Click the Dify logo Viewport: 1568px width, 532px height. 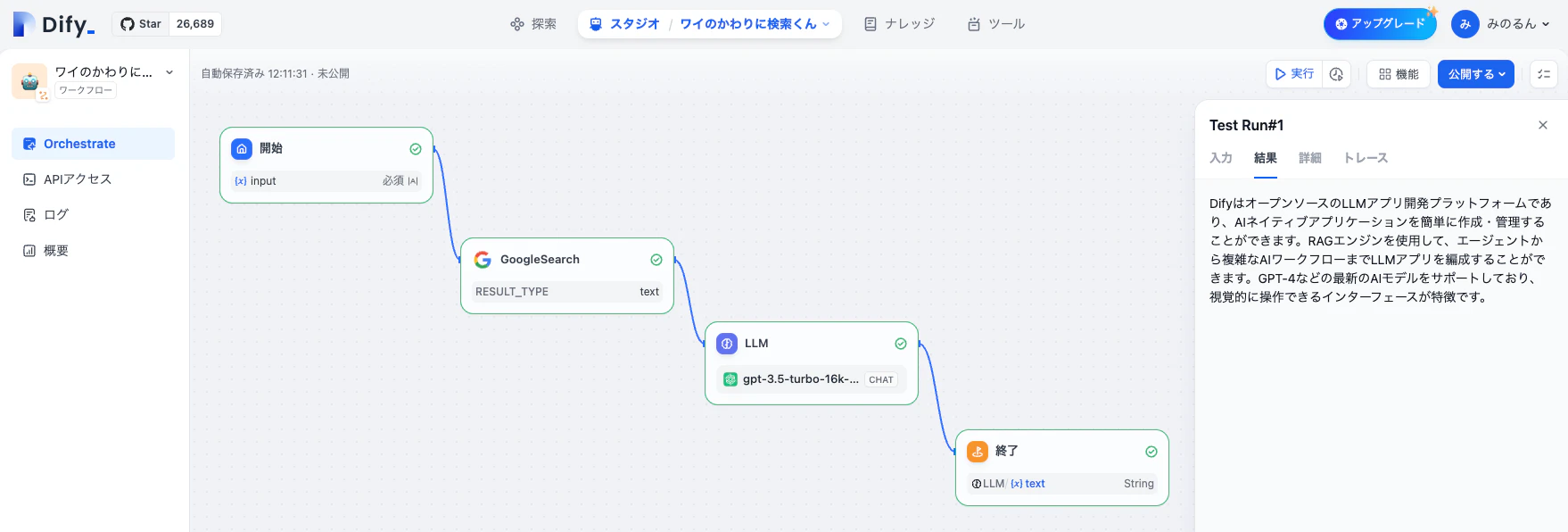point(54,24)
